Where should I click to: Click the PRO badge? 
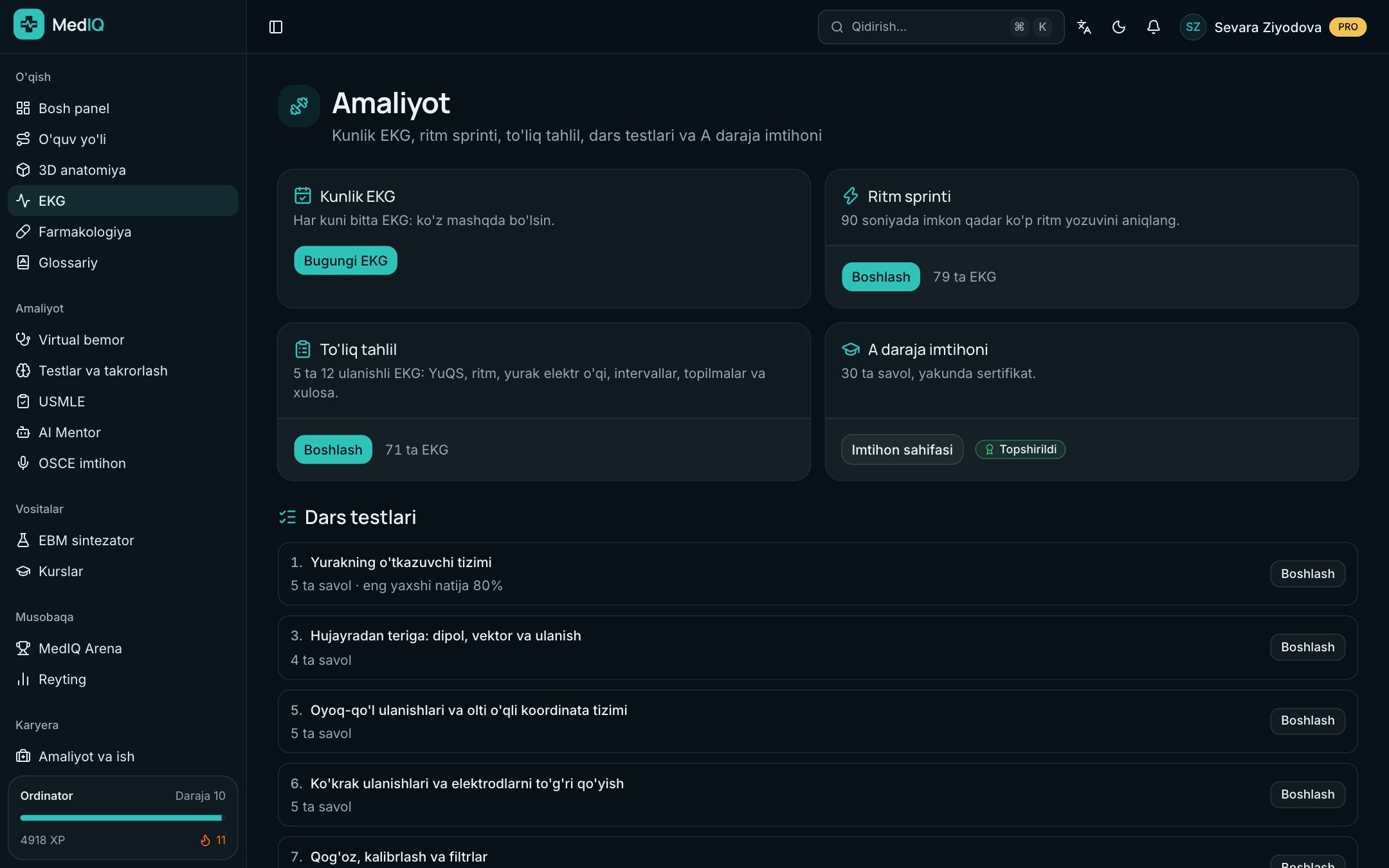point(1348,27)
